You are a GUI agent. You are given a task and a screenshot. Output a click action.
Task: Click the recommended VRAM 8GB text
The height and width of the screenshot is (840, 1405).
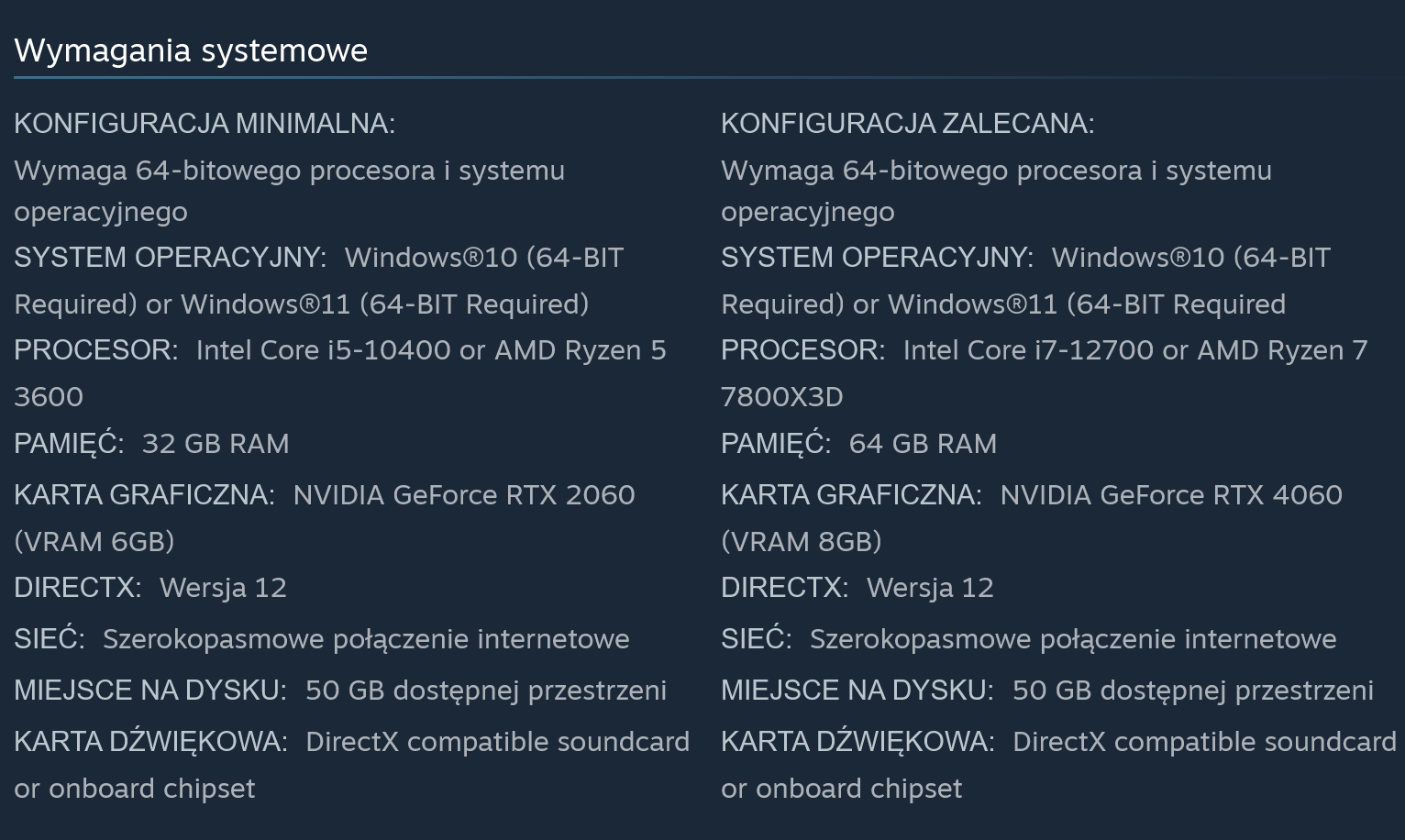coord(802,542)
